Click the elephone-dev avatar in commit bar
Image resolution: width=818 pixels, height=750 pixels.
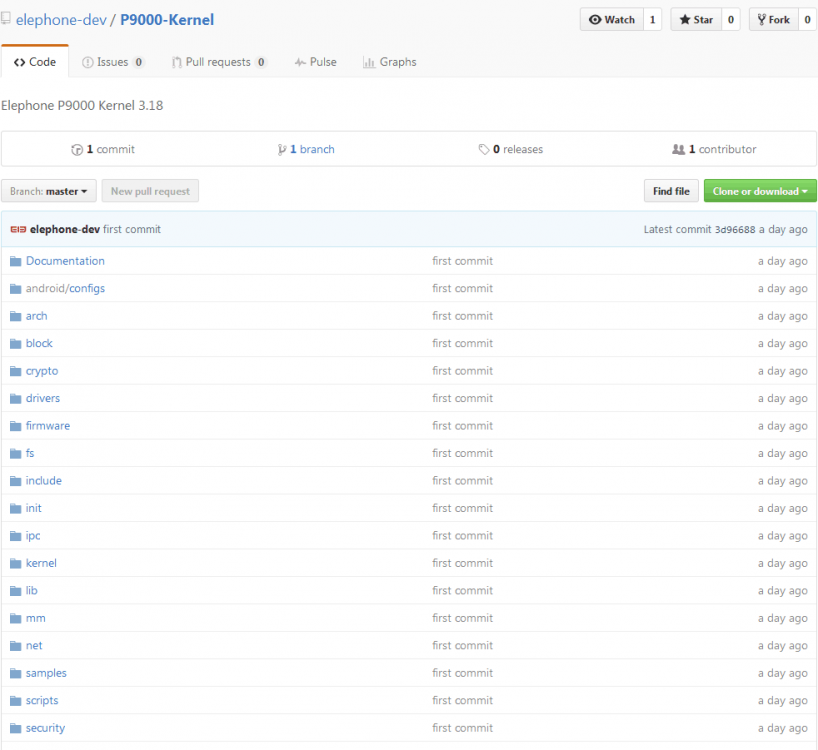(18, 230)
